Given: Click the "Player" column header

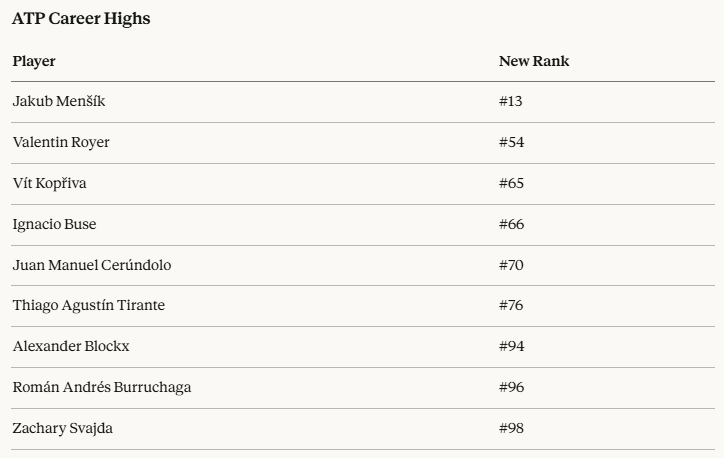Looking at the screenshot, I should pos(34,61).
